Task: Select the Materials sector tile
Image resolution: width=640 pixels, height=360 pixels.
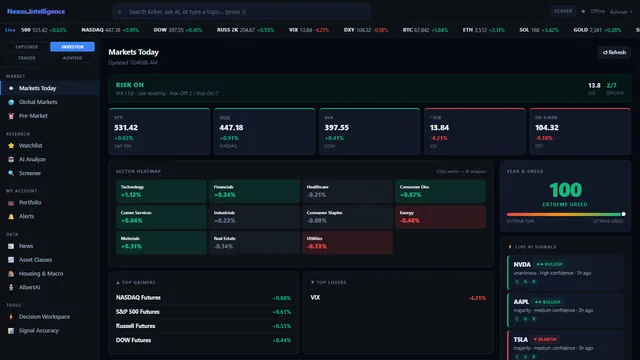Action: [161, 242]
